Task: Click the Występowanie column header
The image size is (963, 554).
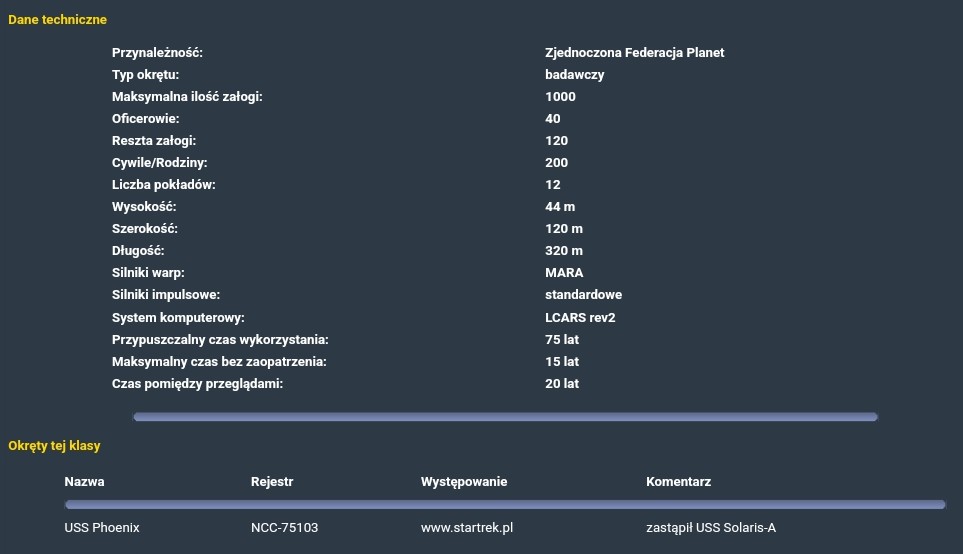Action: [x=464, y=482]
